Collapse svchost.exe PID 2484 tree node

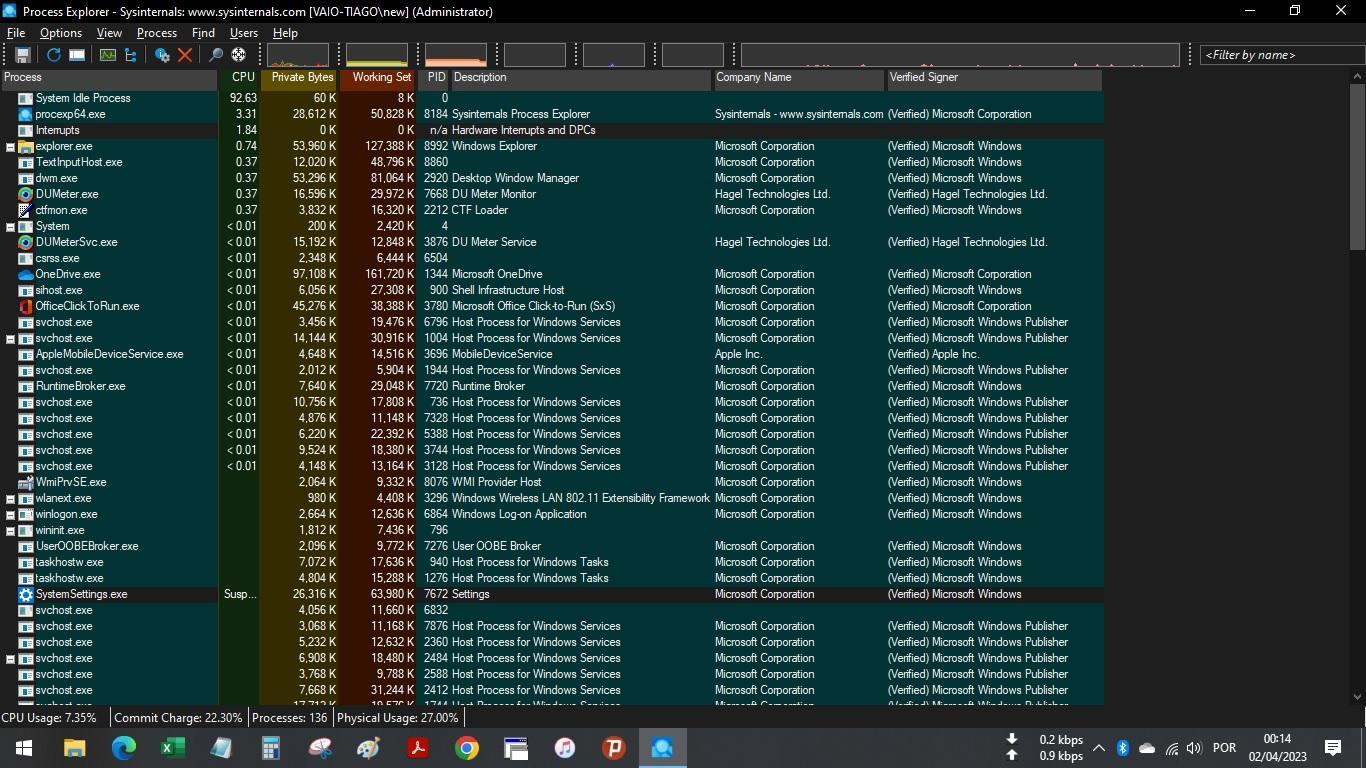[10, 659]
